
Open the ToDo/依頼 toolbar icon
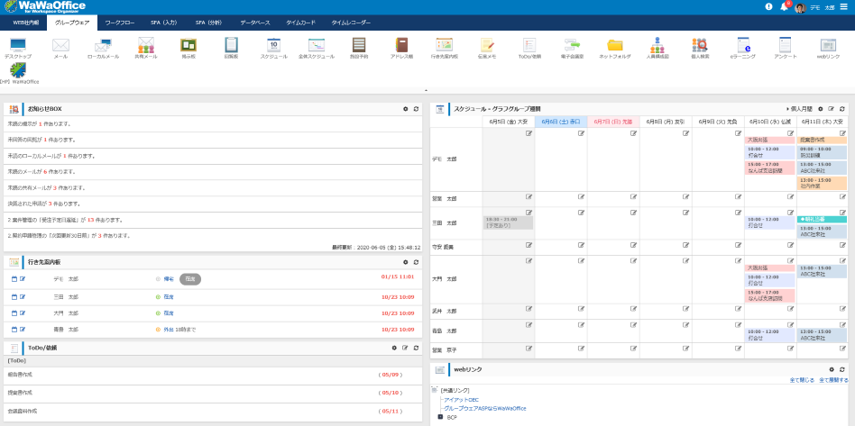click(x=529, y=47)
